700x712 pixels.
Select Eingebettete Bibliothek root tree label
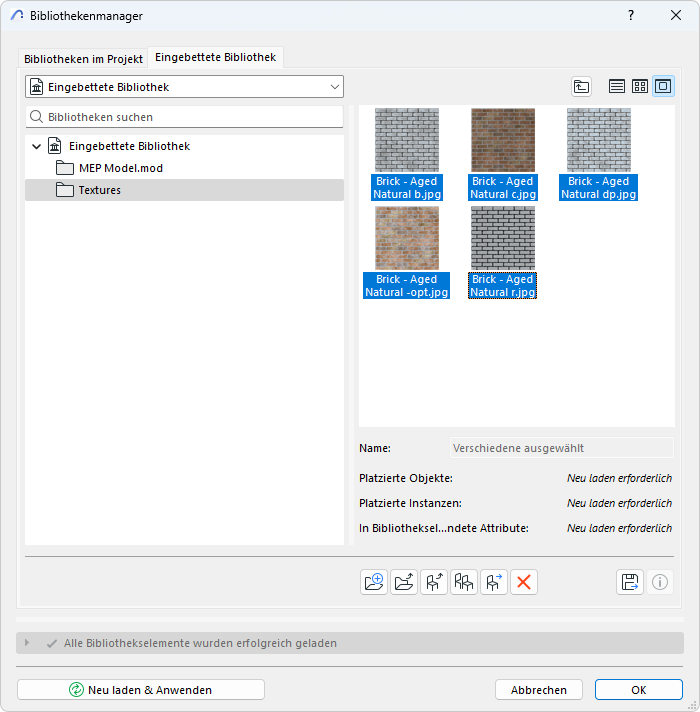click(129, 146)
